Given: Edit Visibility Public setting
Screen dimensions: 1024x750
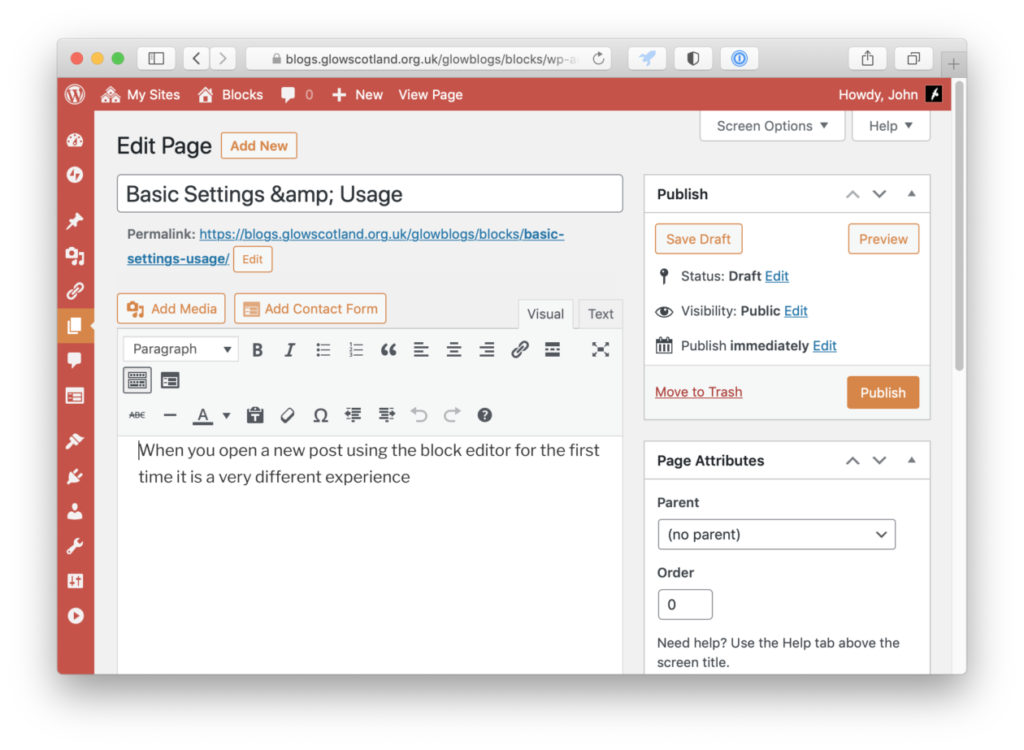Looking at the screenshot, I should (795, 311).
